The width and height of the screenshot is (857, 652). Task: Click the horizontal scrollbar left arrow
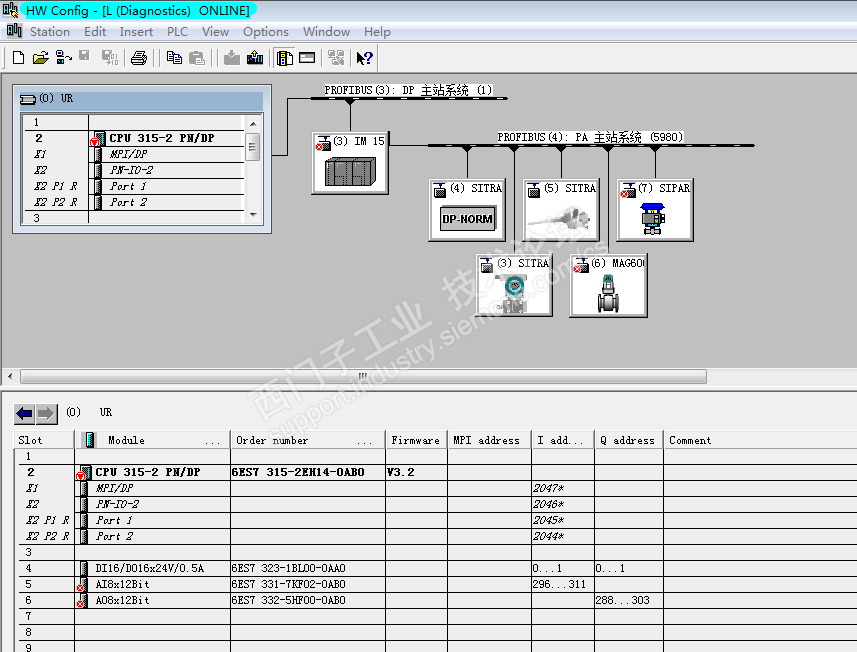(10, 376)
